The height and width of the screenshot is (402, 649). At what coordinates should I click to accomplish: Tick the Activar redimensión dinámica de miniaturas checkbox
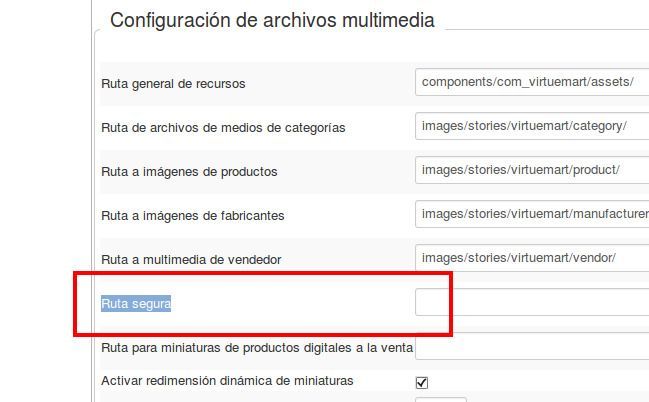point(422,383)
